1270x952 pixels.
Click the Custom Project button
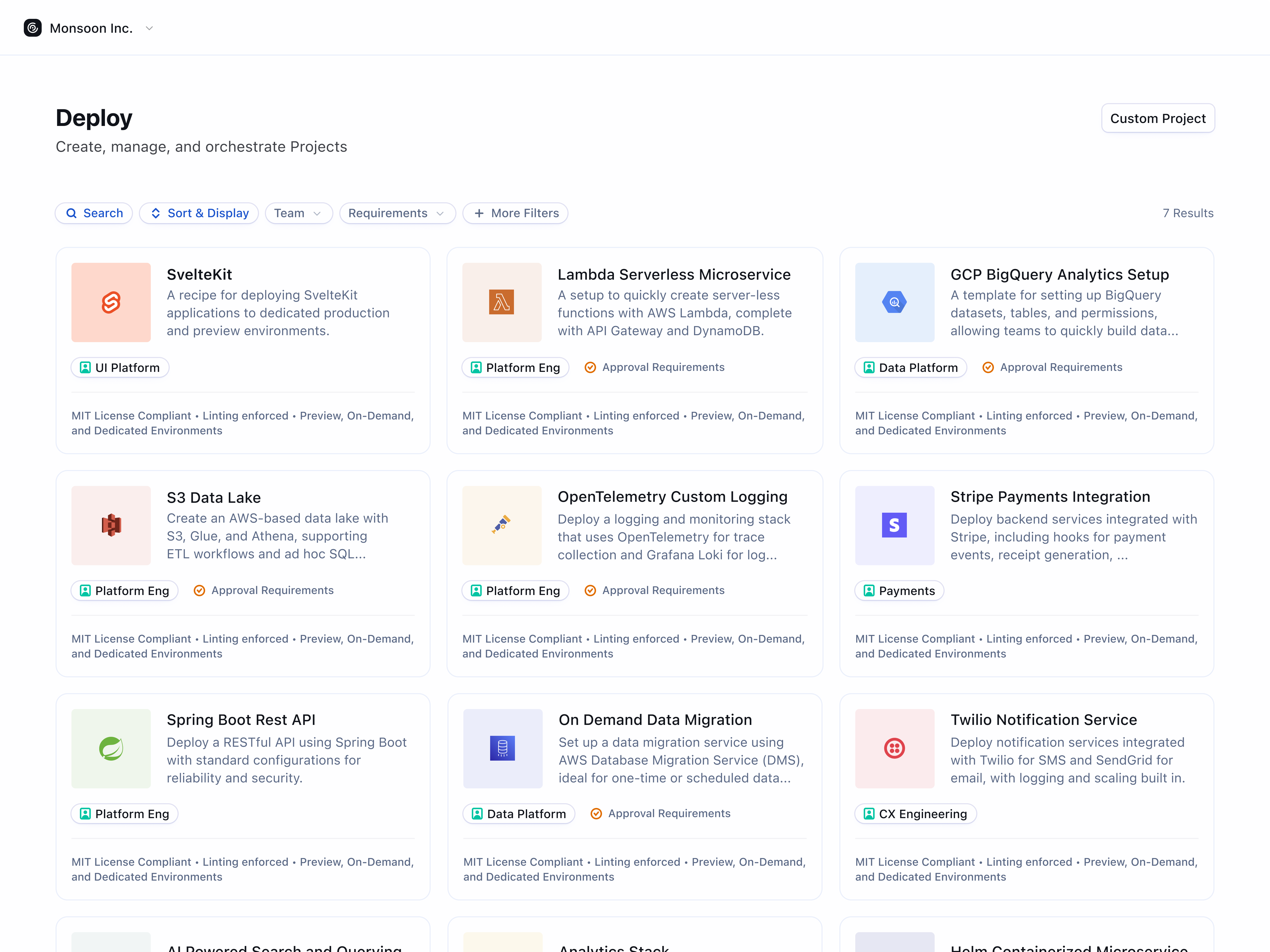(1157, 118)
